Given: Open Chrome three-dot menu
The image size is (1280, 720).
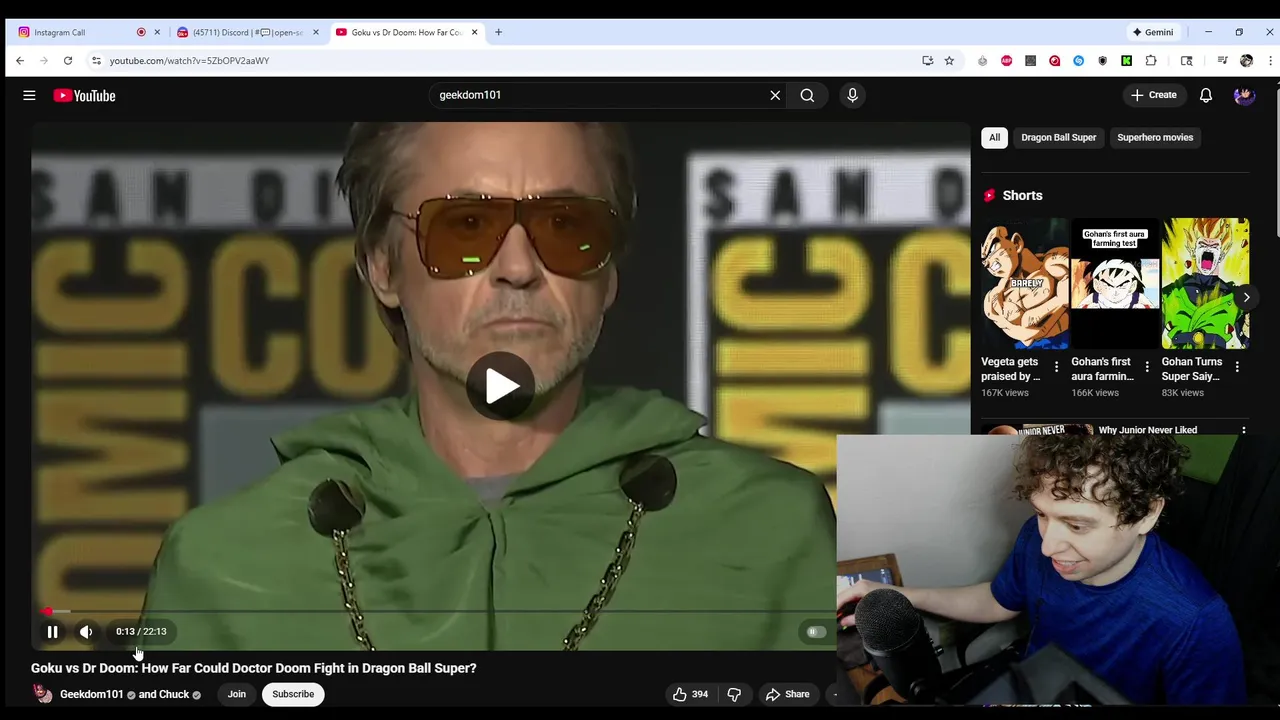Looking at the screenshot, I should [x=1270, y=61].
